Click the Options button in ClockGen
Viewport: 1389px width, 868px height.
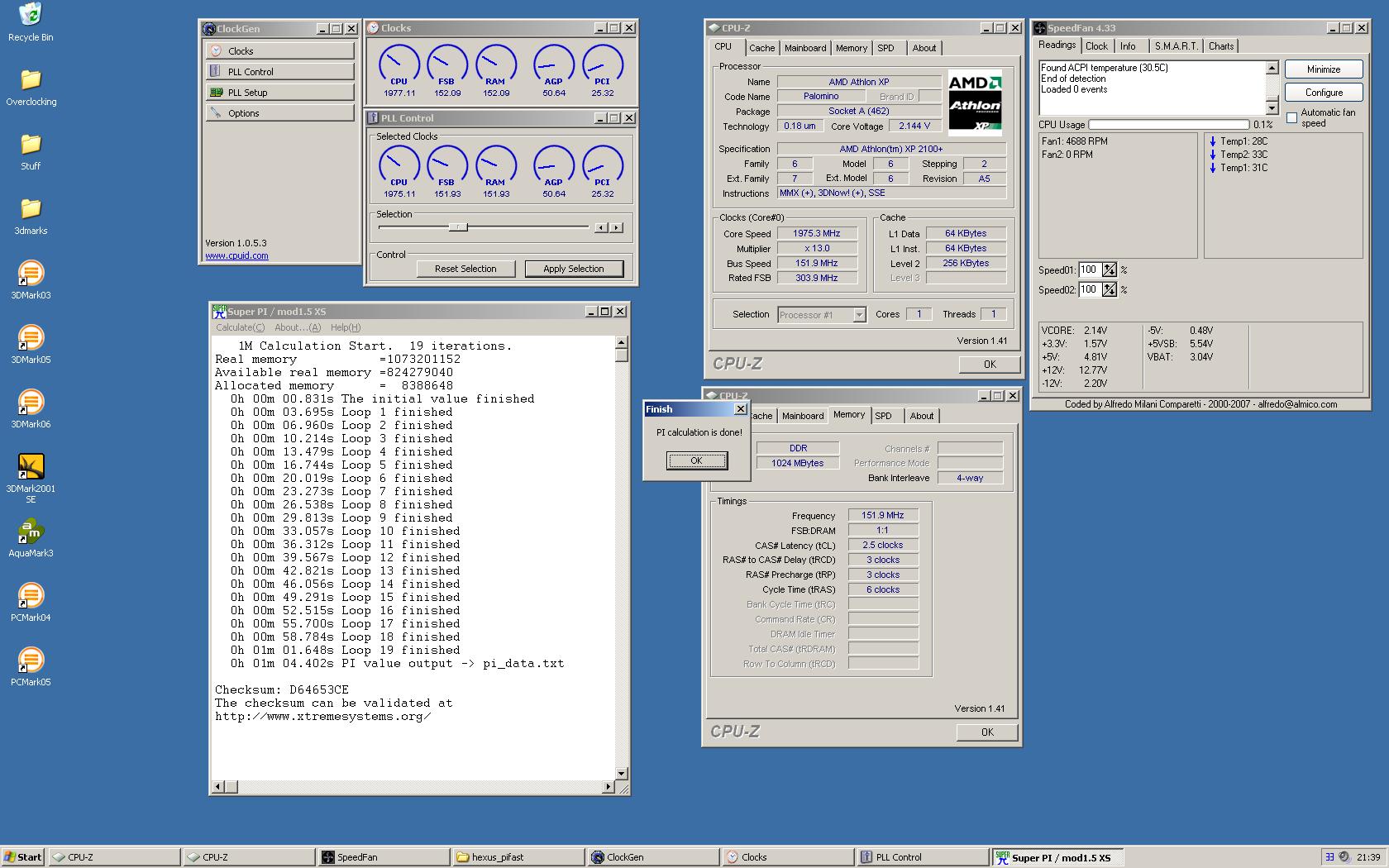(x=280, y=113)
